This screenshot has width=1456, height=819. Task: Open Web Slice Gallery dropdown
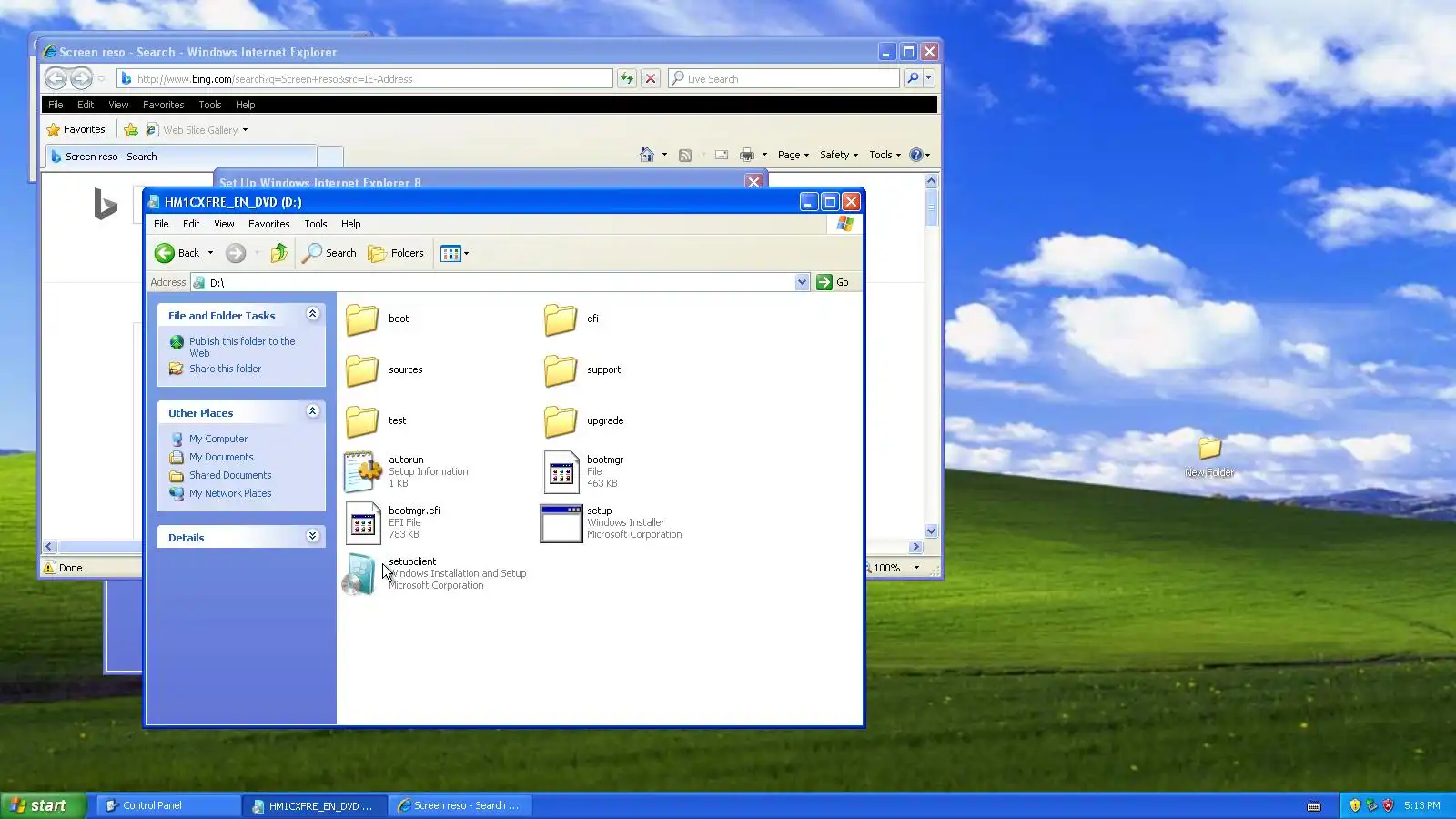point(197,130)
